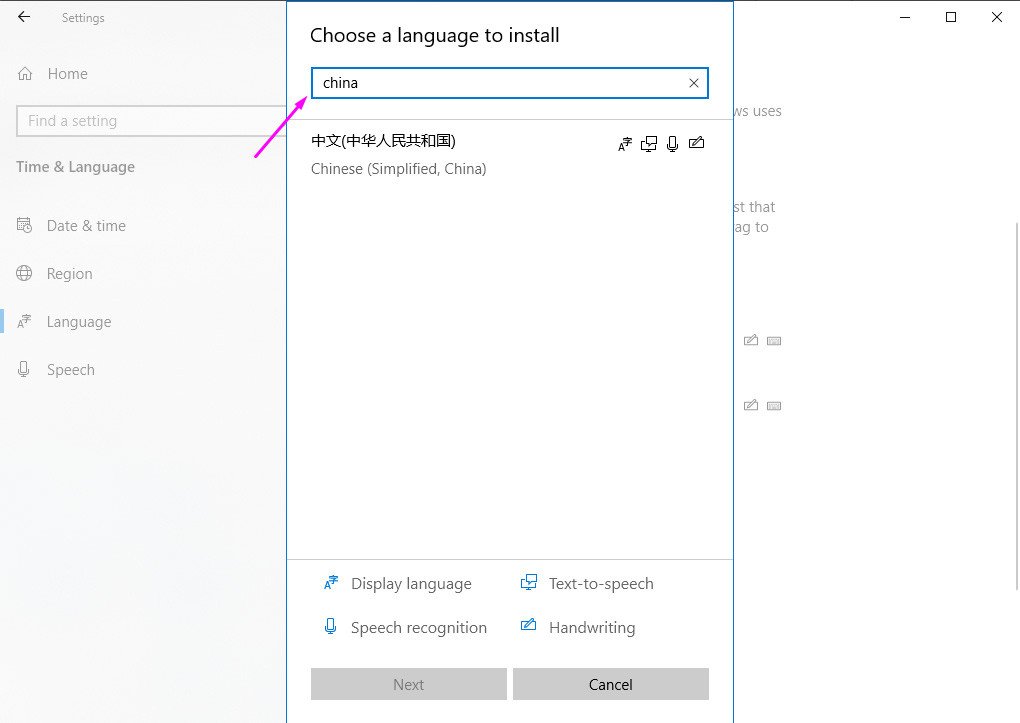Click the Display language legend icon at dialog bottom
The image size is (1020, 723).
330,583
